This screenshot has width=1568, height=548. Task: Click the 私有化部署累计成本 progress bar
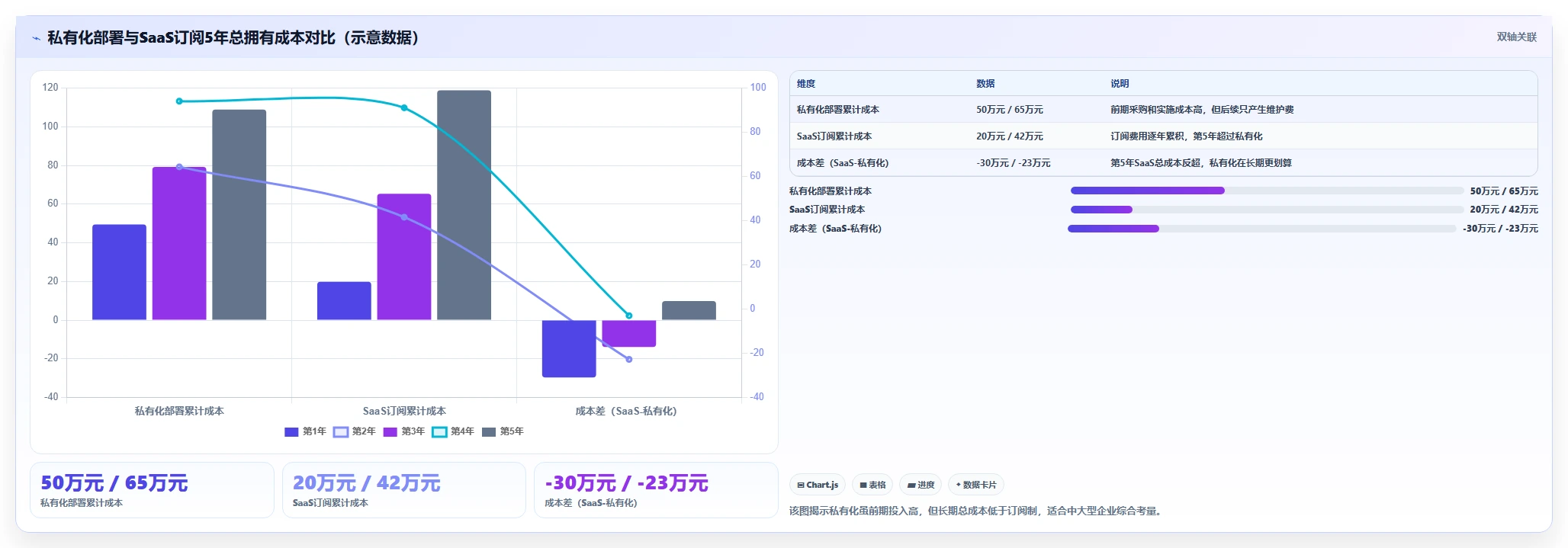click(x=1267, y=191)
